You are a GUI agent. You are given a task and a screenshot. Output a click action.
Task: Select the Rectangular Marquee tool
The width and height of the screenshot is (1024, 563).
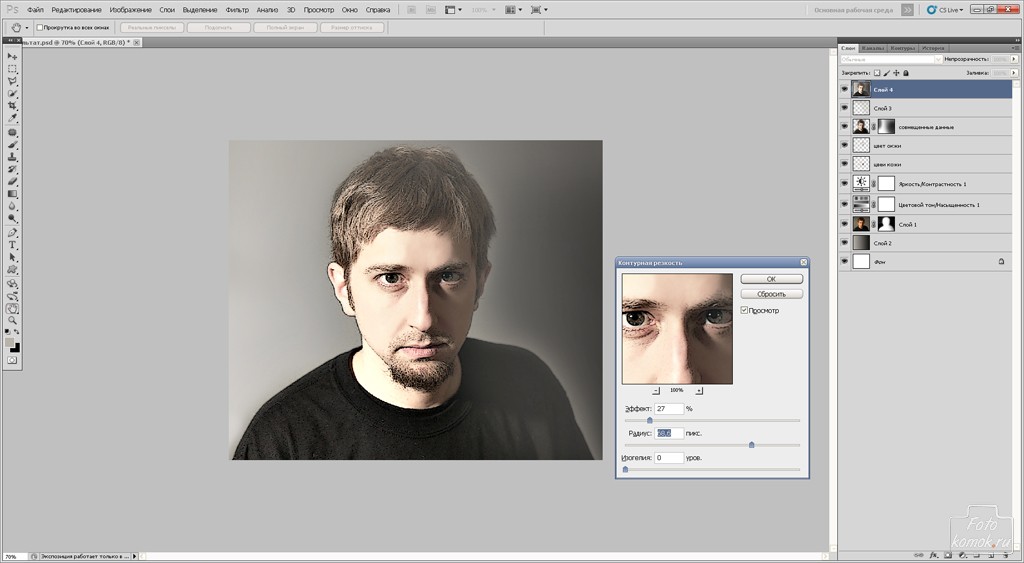[13, 69]
